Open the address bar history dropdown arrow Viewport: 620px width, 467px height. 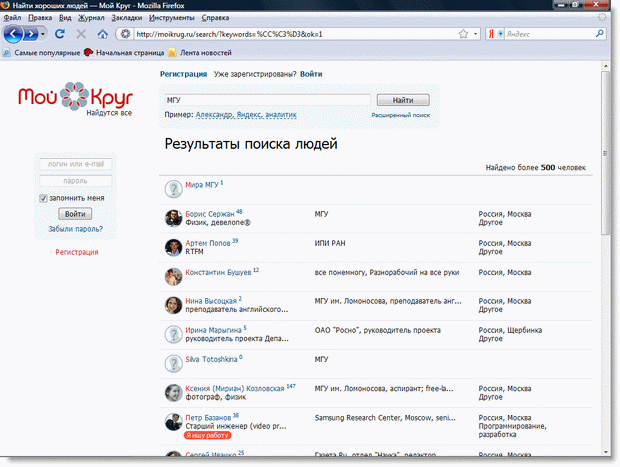pos(475,34)
